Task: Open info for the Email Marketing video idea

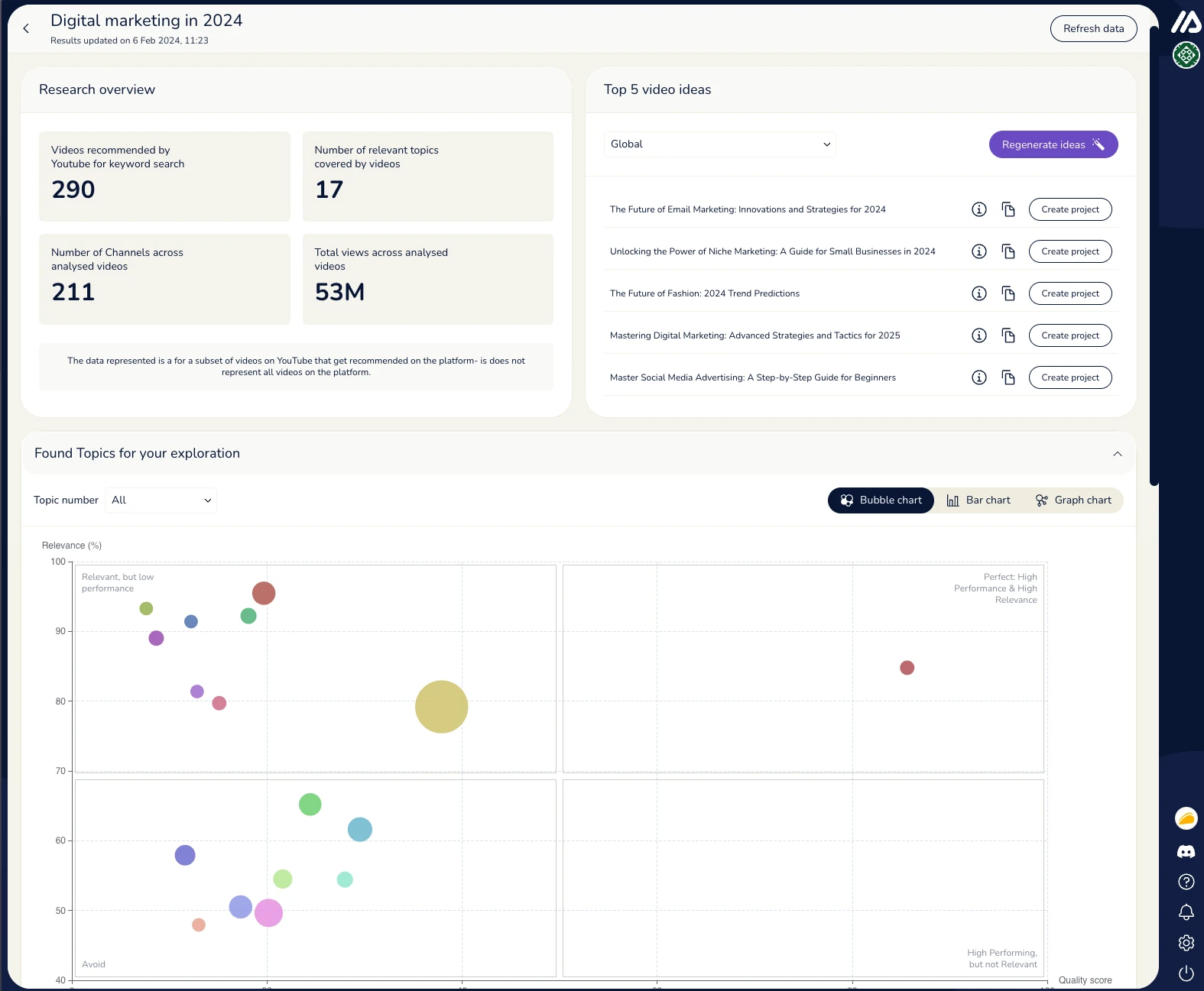Action: point(978,209)
